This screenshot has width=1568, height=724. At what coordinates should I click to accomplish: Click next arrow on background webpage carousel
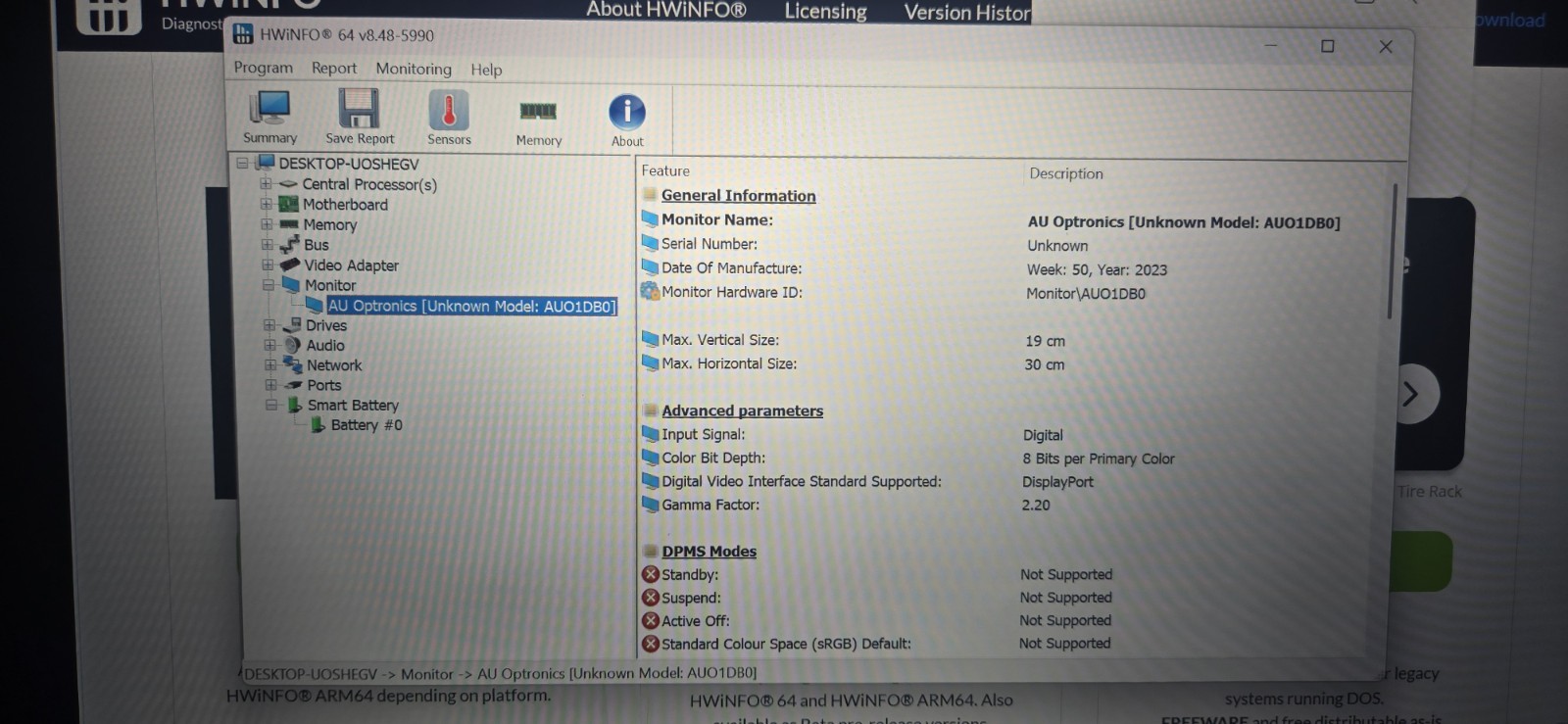coord(1410,395)
